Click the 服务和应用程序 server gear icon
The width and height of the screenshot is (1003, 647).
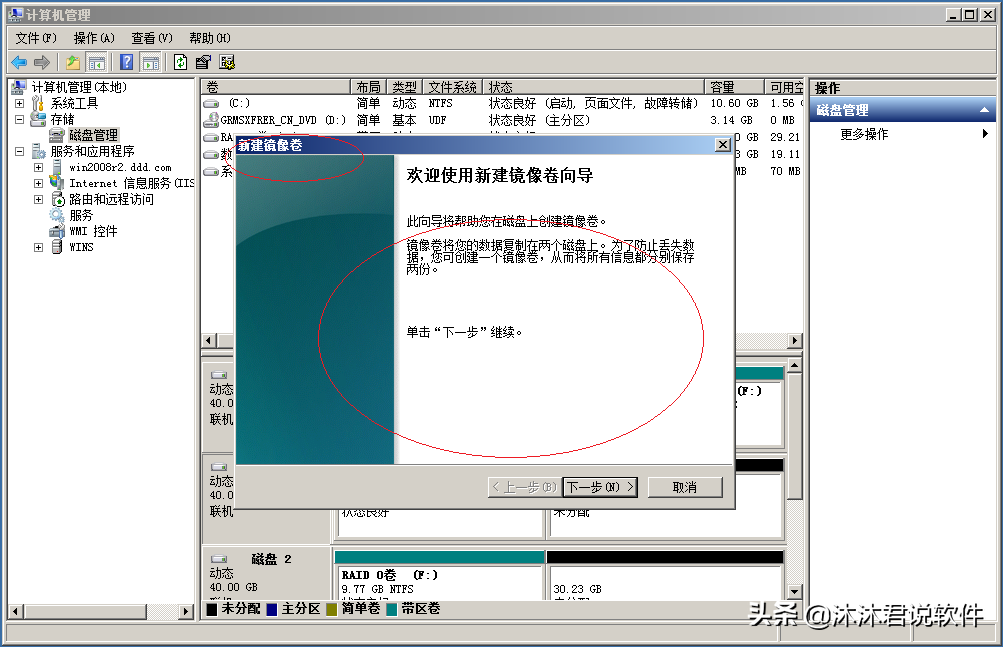pyautogui.click(x=38, y=151)
